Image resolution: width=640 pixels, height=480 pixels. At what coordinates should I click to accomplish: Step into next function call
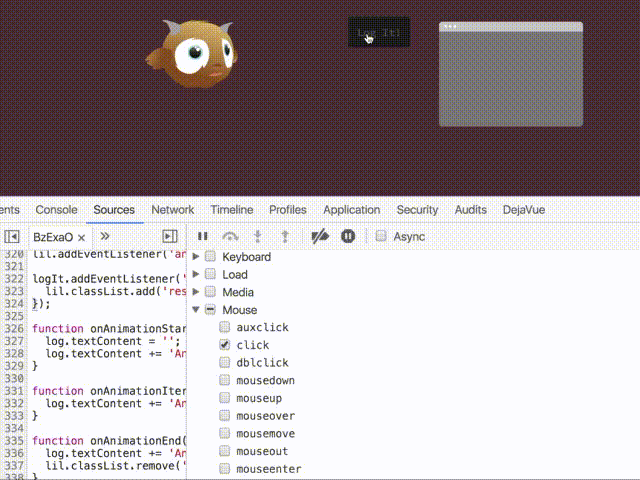(x=258, y=237)
